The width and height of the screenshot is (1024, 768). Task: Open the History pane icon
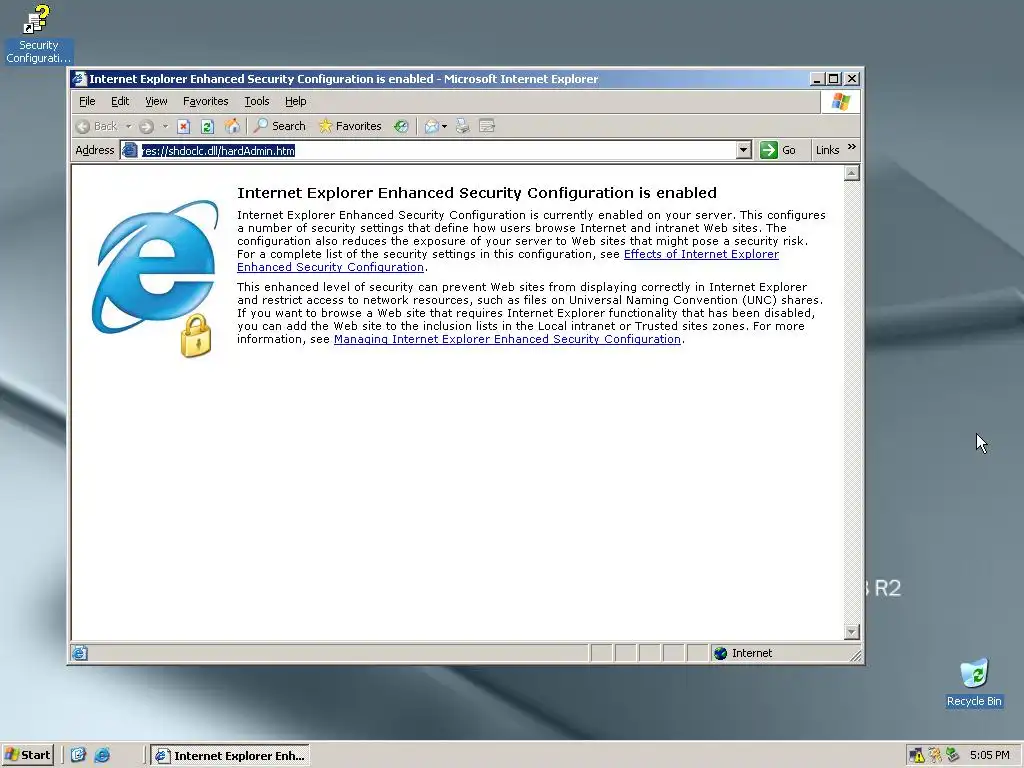[401, 126]
